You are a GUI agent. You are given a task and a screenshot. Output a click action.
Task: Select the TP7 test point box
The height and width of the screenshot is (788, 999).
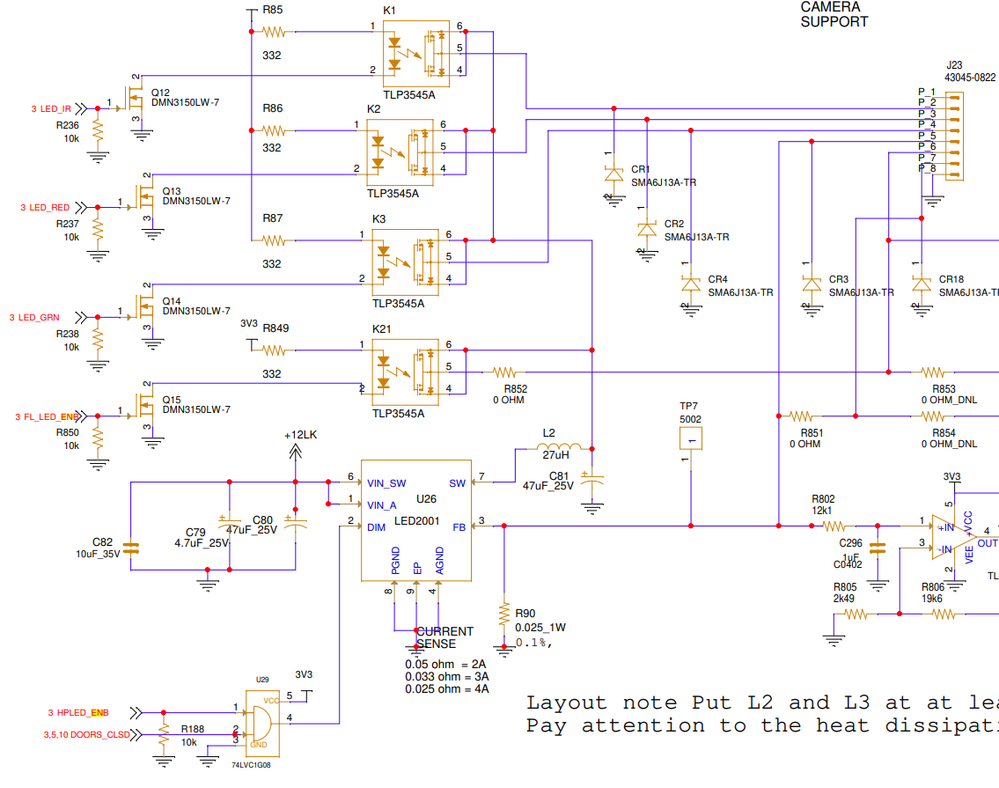coord(691,439)
